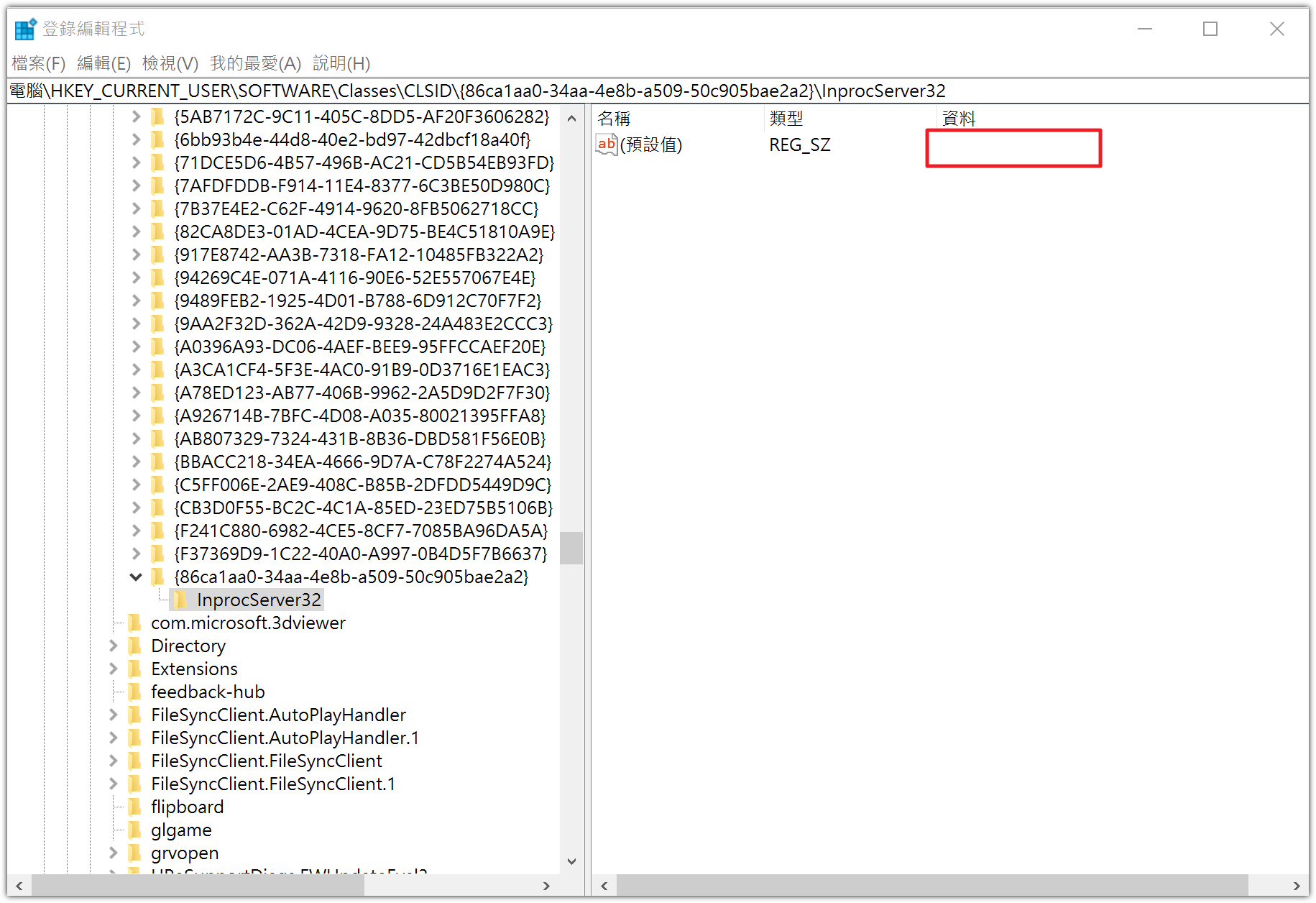This screenshot has height=903, width=1316.
Task: Click the flipboard folder icon
Action: pyautogui.click(x=134, y=807)
